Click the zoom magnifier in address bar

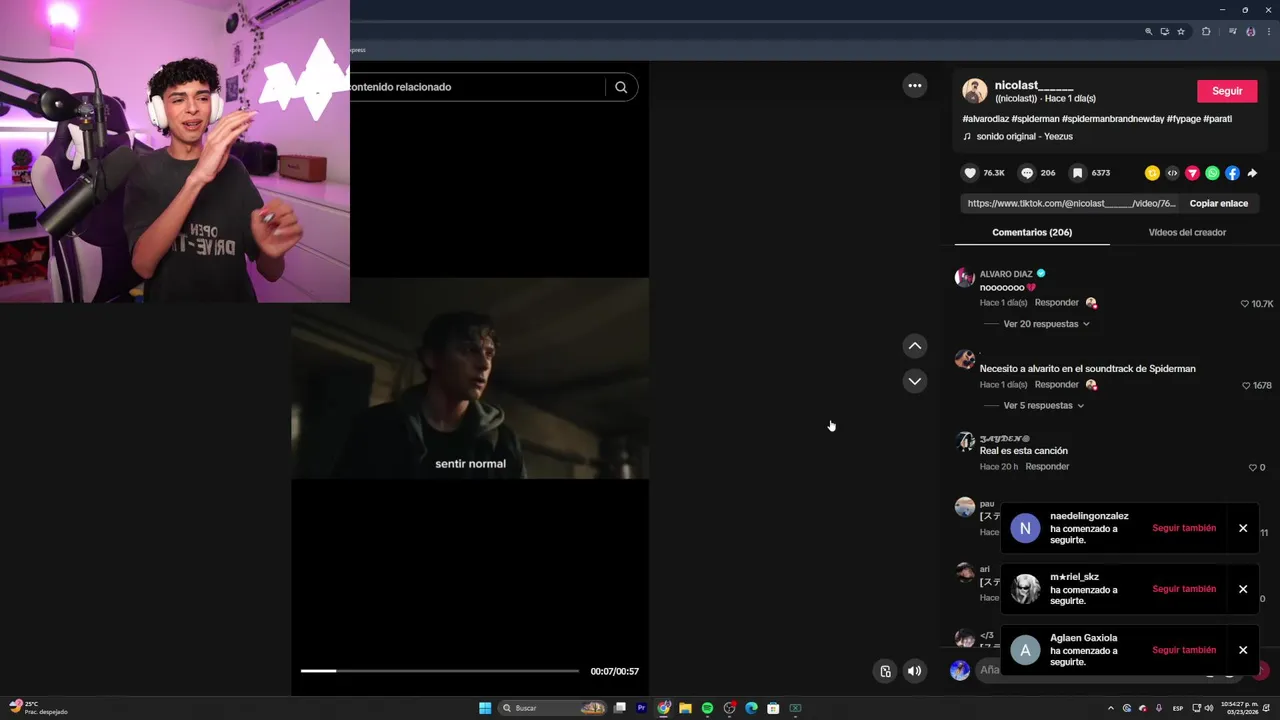(x=1148, y=32)
